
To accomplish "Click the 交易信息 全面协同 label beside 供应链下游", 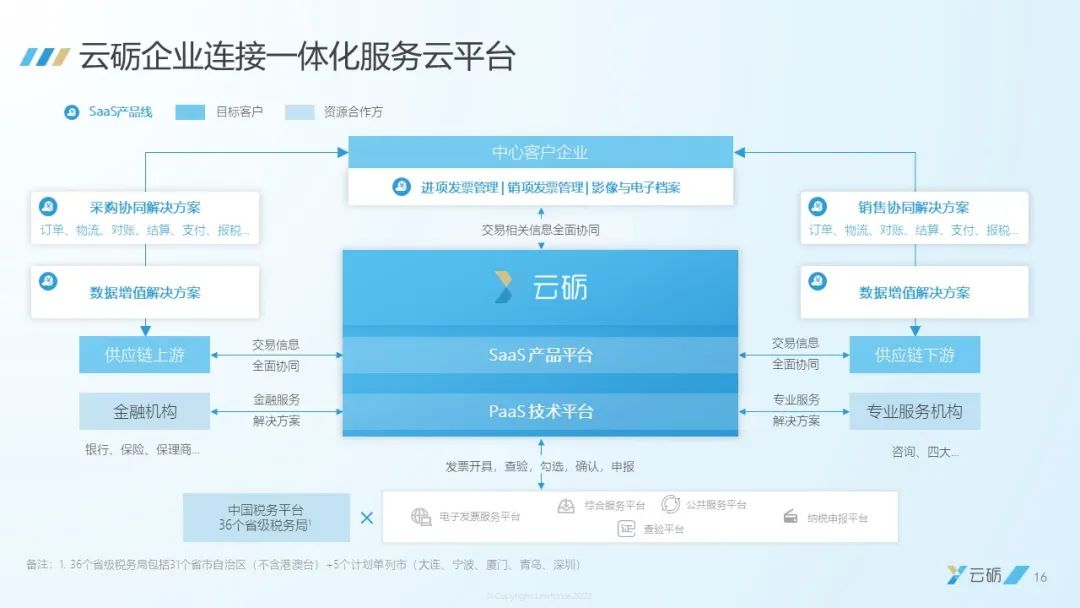I will [796, 353].
